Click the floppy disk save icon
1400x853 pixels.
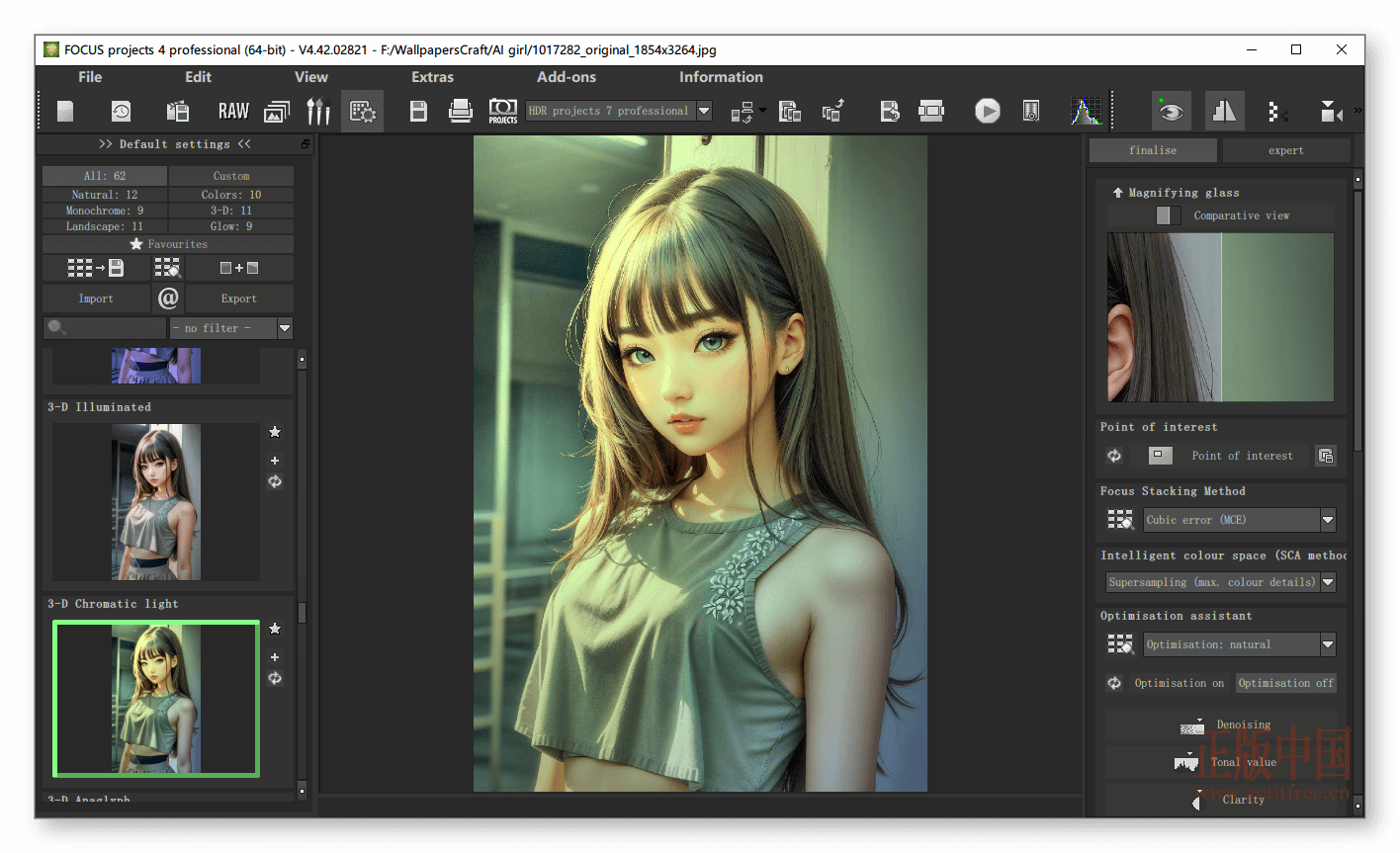coord(418,111)
